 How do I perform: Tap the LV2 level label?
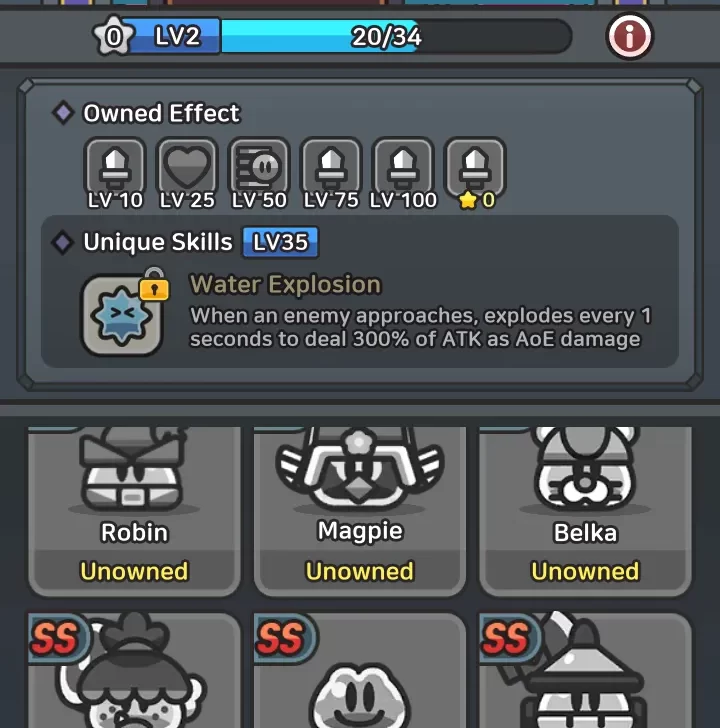tap(177, 36)
